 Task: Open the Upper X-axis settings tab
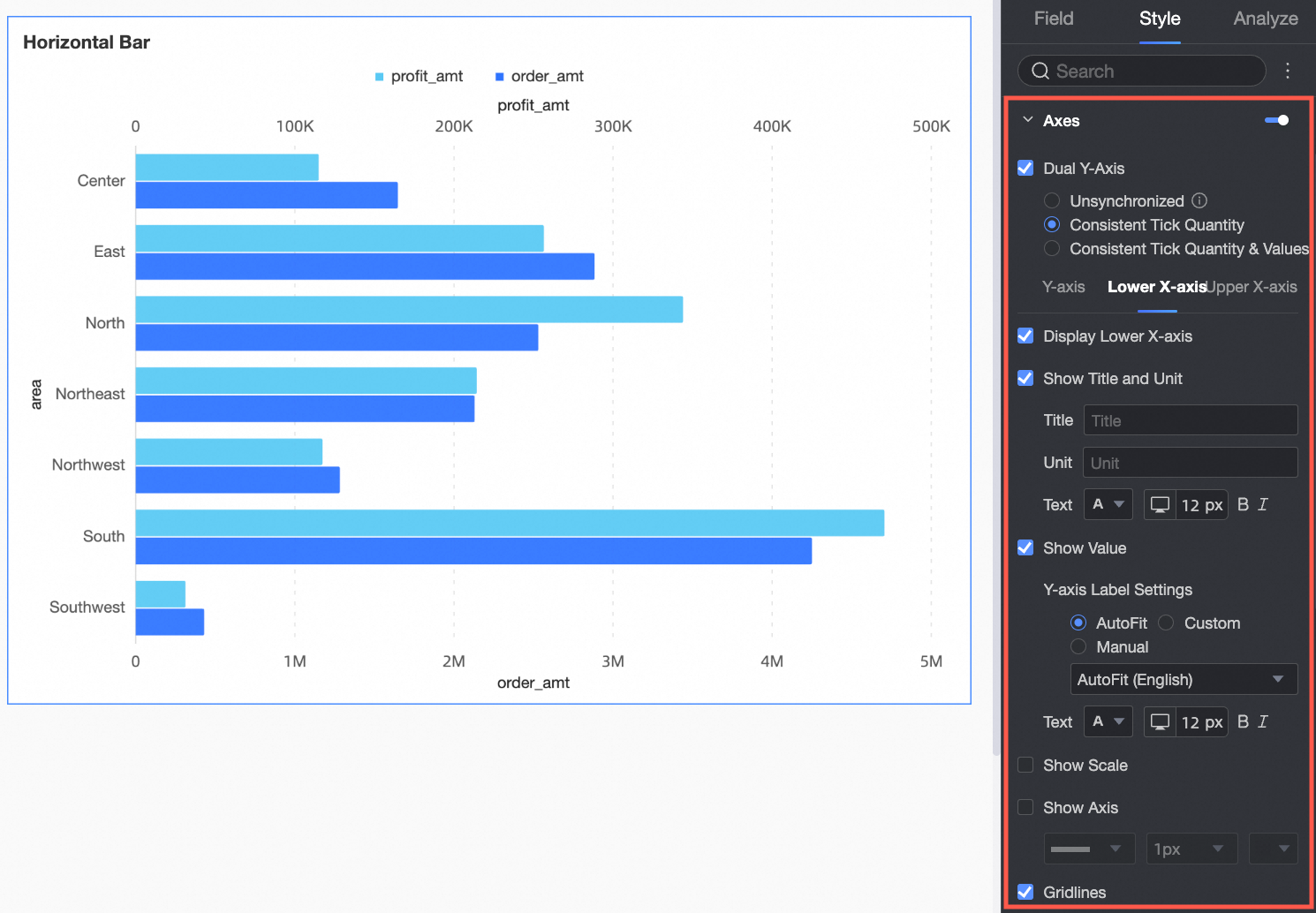point(1253,287)
